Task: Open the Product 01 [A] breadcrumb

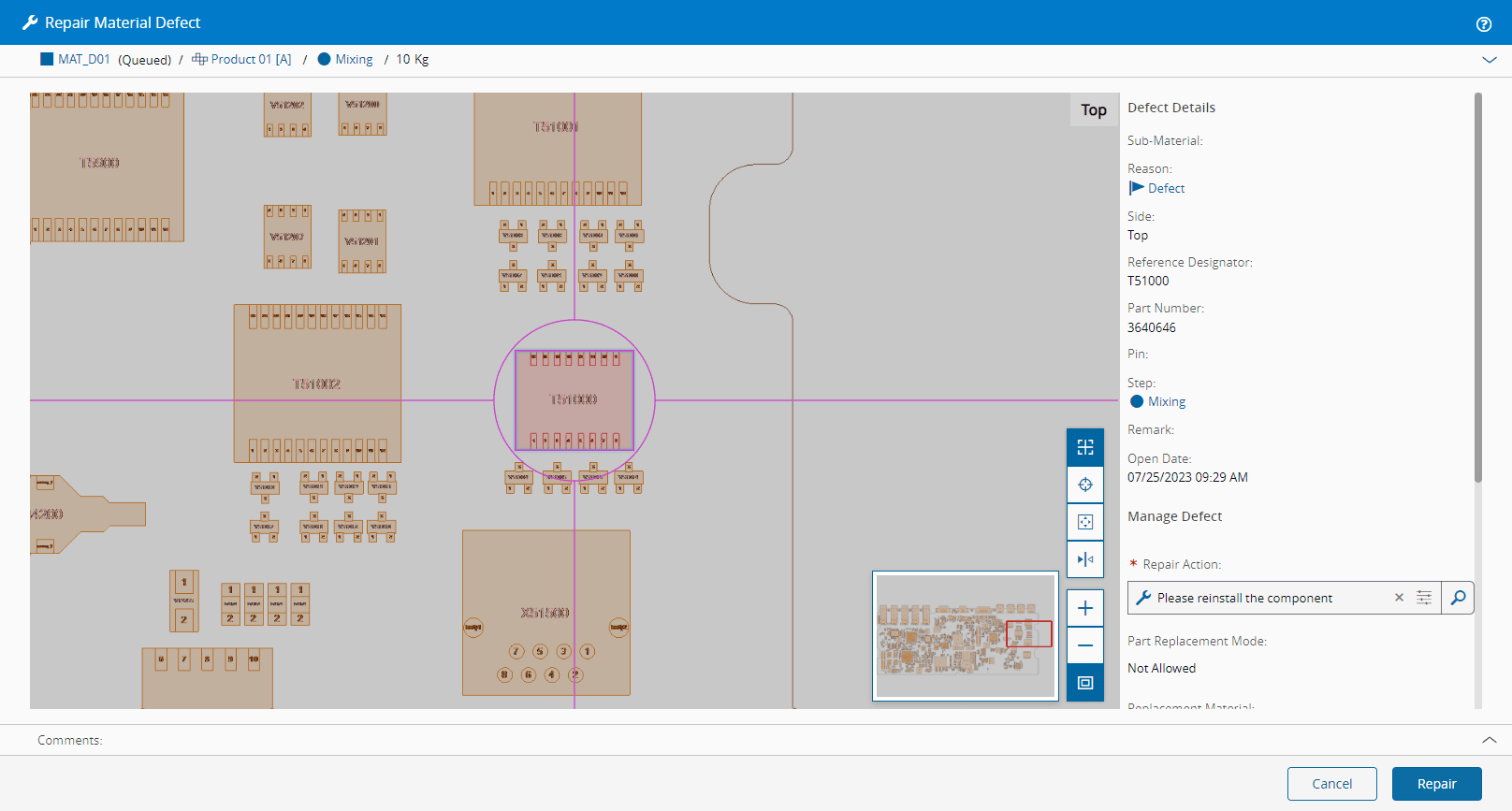Action: click(x=250, y=60)
